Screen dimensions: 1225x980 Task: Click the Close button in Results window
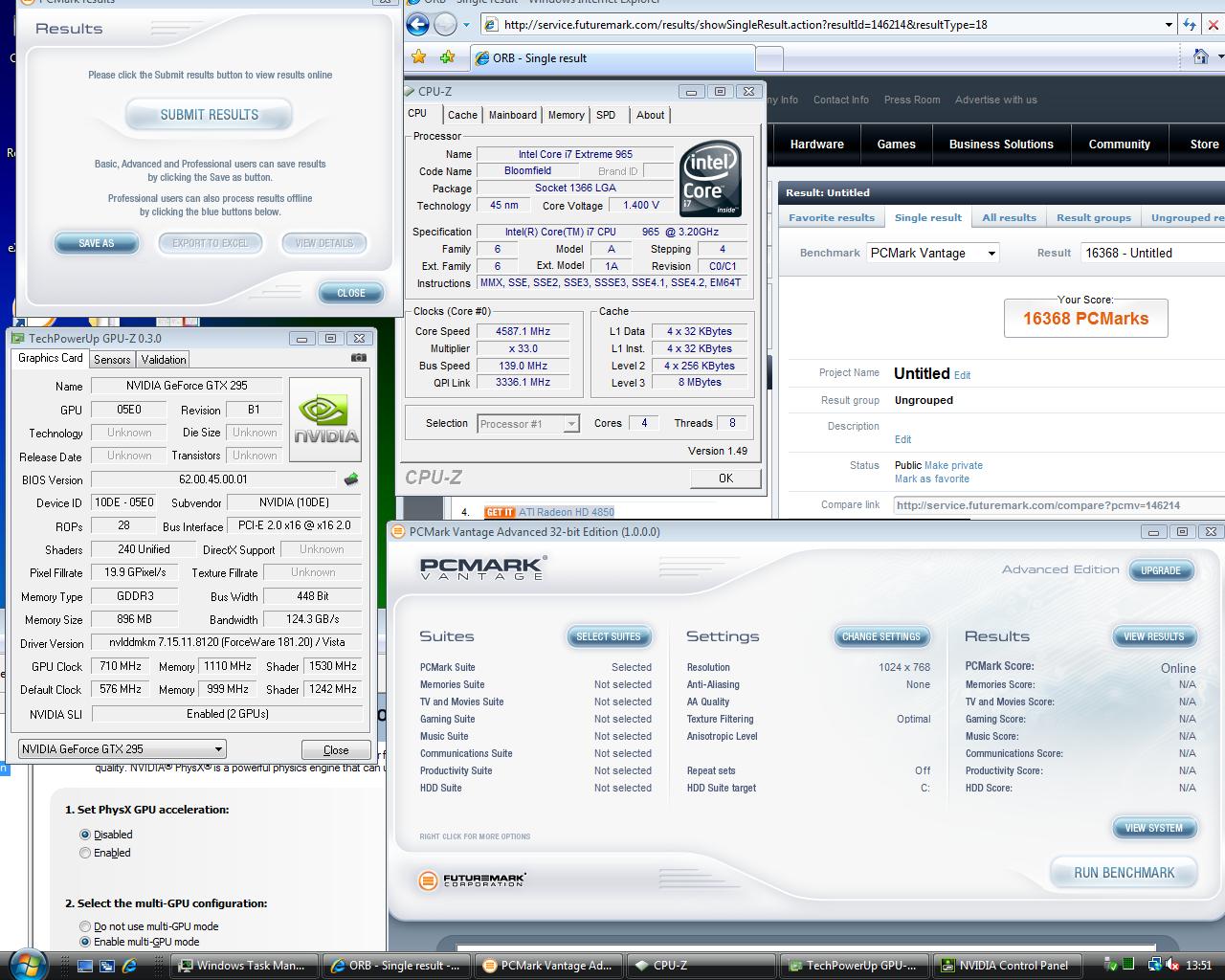coord(350,293)
